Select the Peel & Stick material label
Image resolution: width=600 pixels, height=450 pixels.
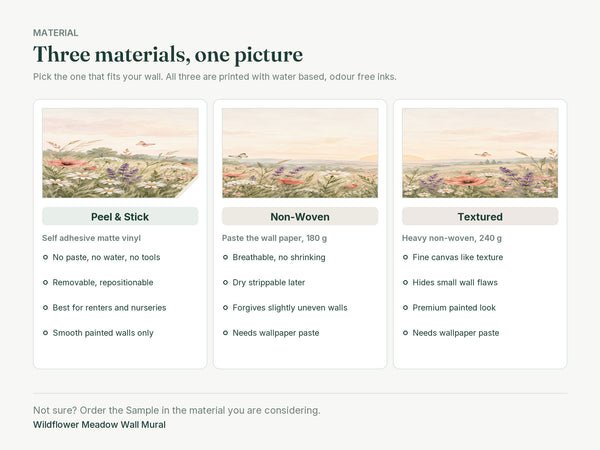120,217
